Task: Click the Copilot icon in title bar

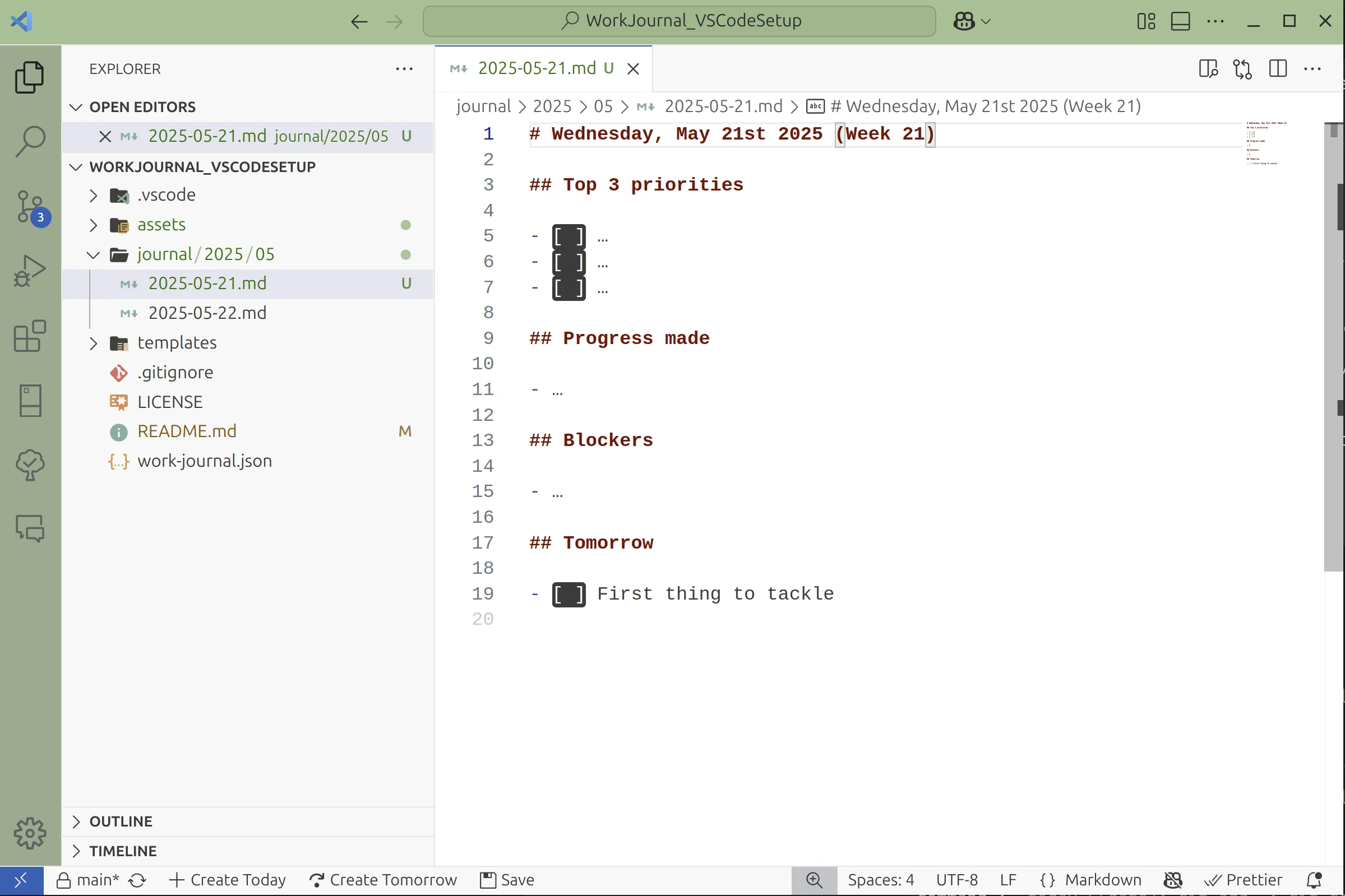Action: 964,22
